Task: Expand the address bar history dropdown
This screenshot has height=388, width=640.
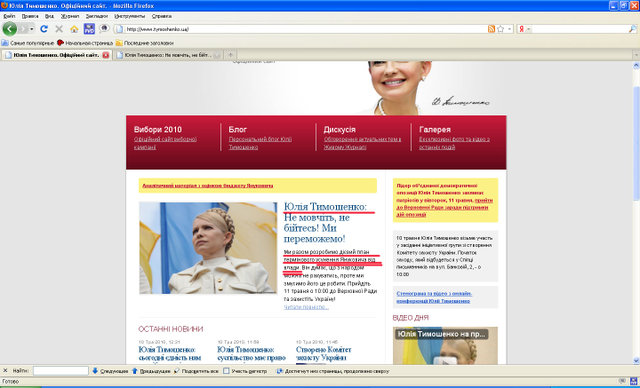Action: (x=509, y=29)
